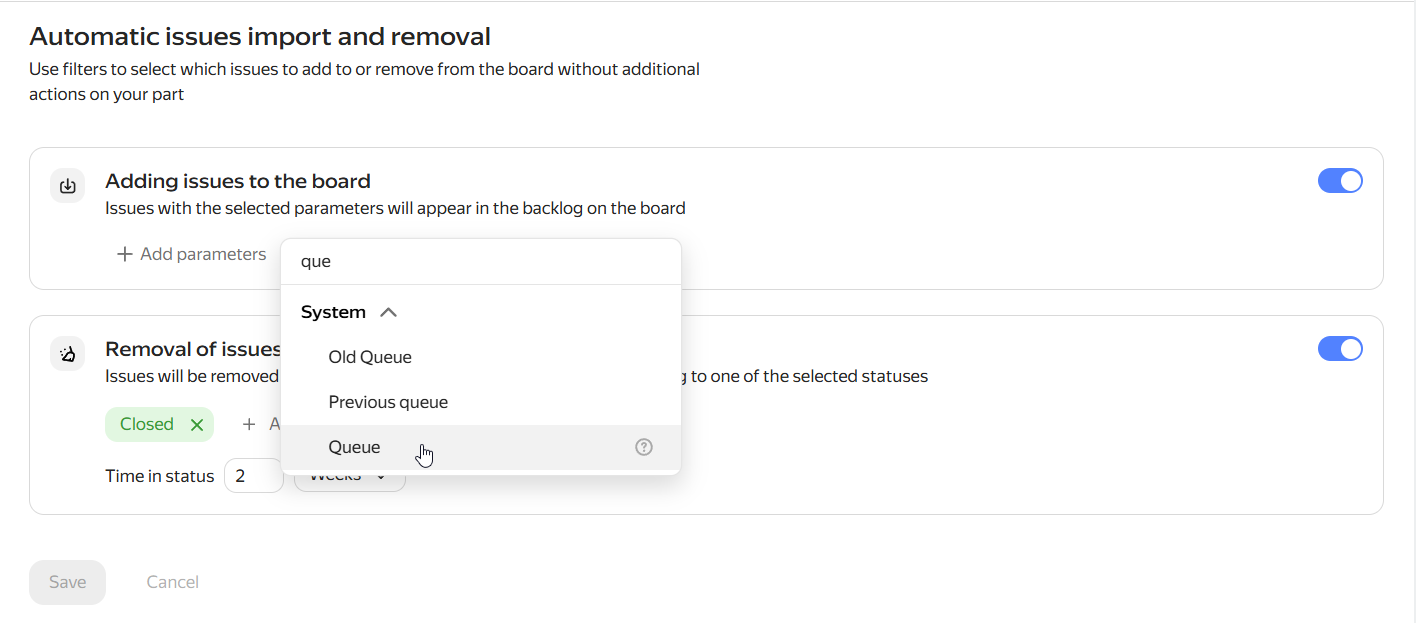Click the import icon beside Adding issues heading
The height and width of the screenshot is (623, 1416).
point(68,186)
